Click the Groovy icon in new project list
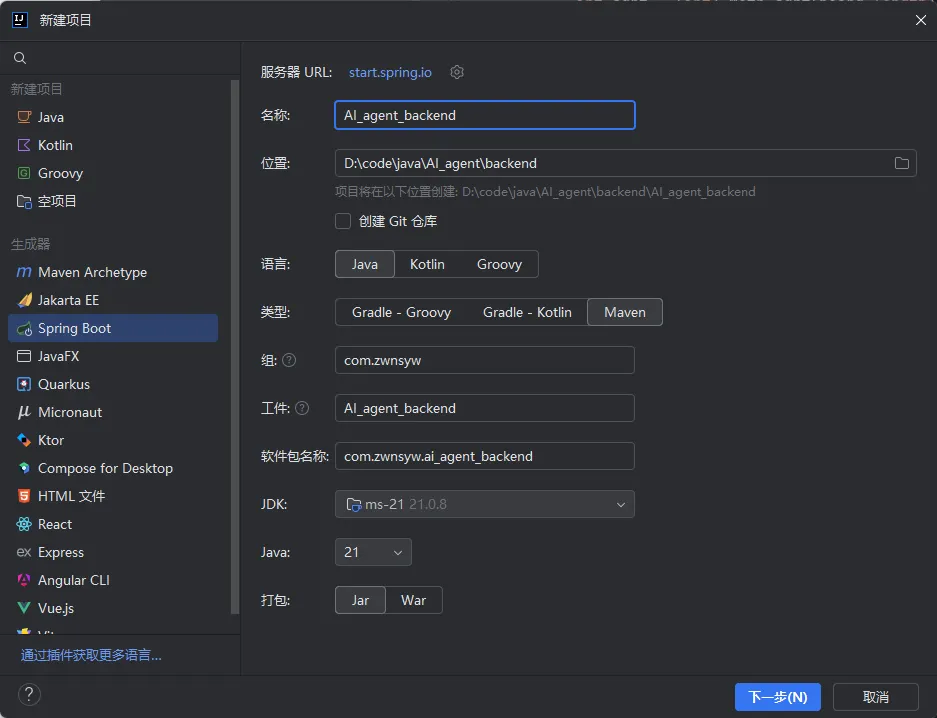The width and height of the screenshot is (937, 718). [x=24, y=173]
